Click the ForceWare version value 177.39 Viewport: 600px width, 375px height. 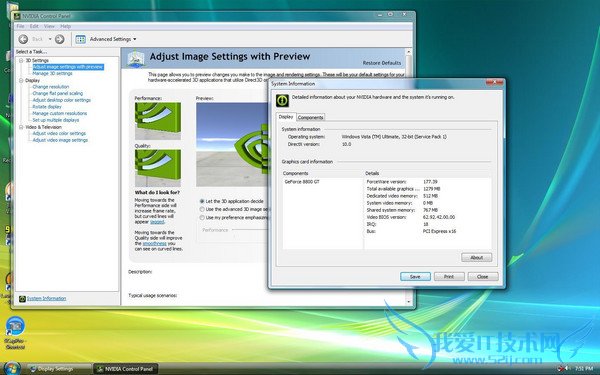coord(430,182)
